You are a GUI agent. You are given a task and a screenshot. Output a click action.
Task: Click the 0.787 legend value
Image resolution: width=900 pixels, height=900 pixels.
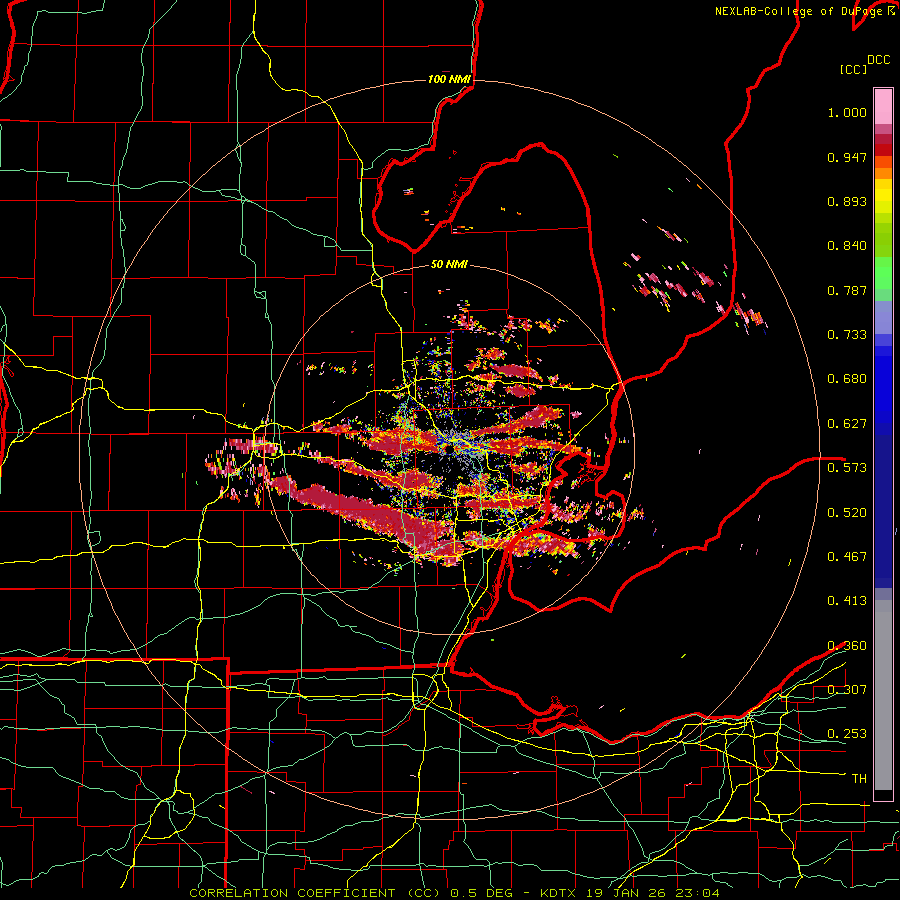coord(847,290)
